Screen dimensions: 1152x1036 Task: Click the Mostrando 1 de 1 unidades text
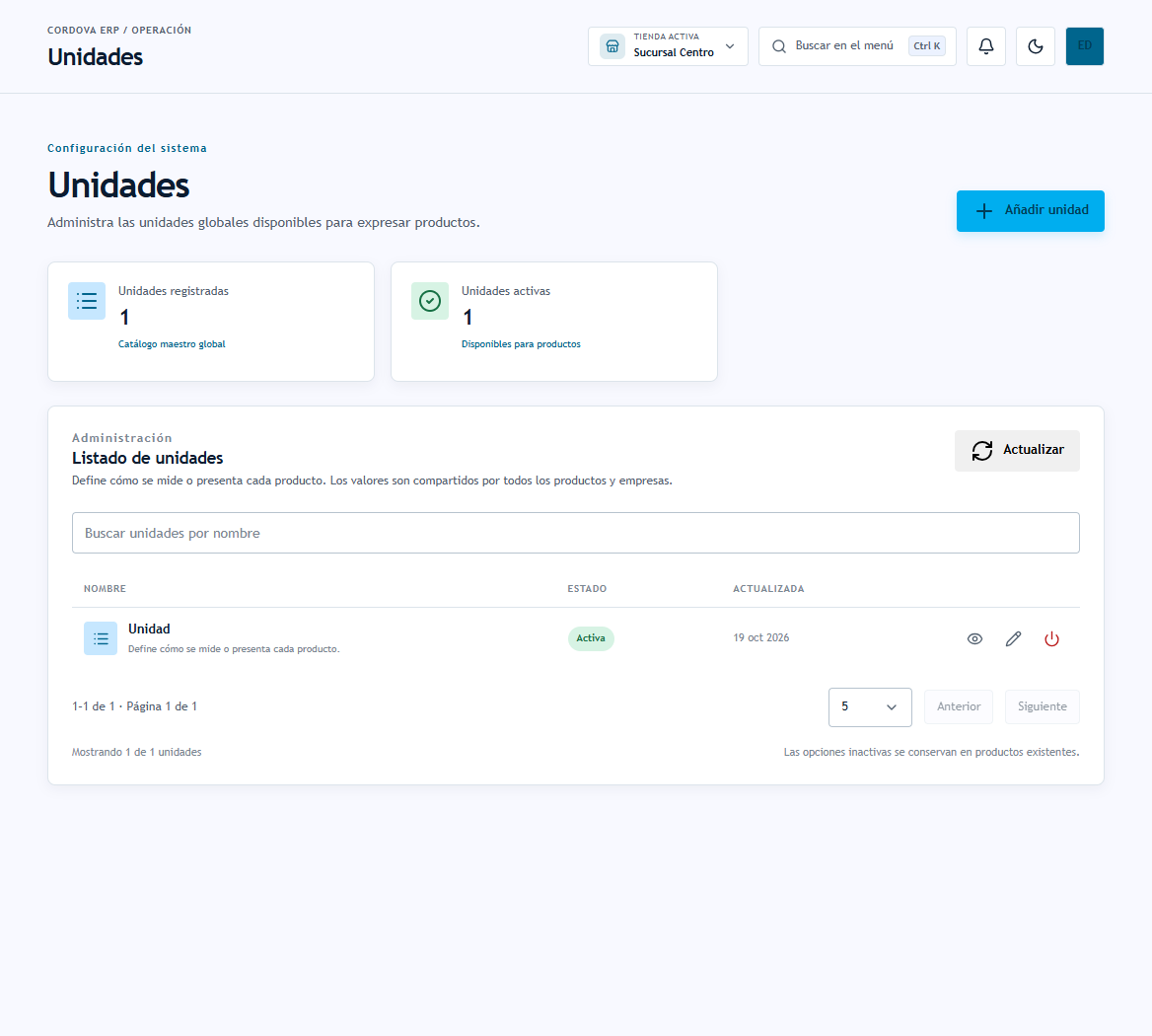tap(137, 753)
